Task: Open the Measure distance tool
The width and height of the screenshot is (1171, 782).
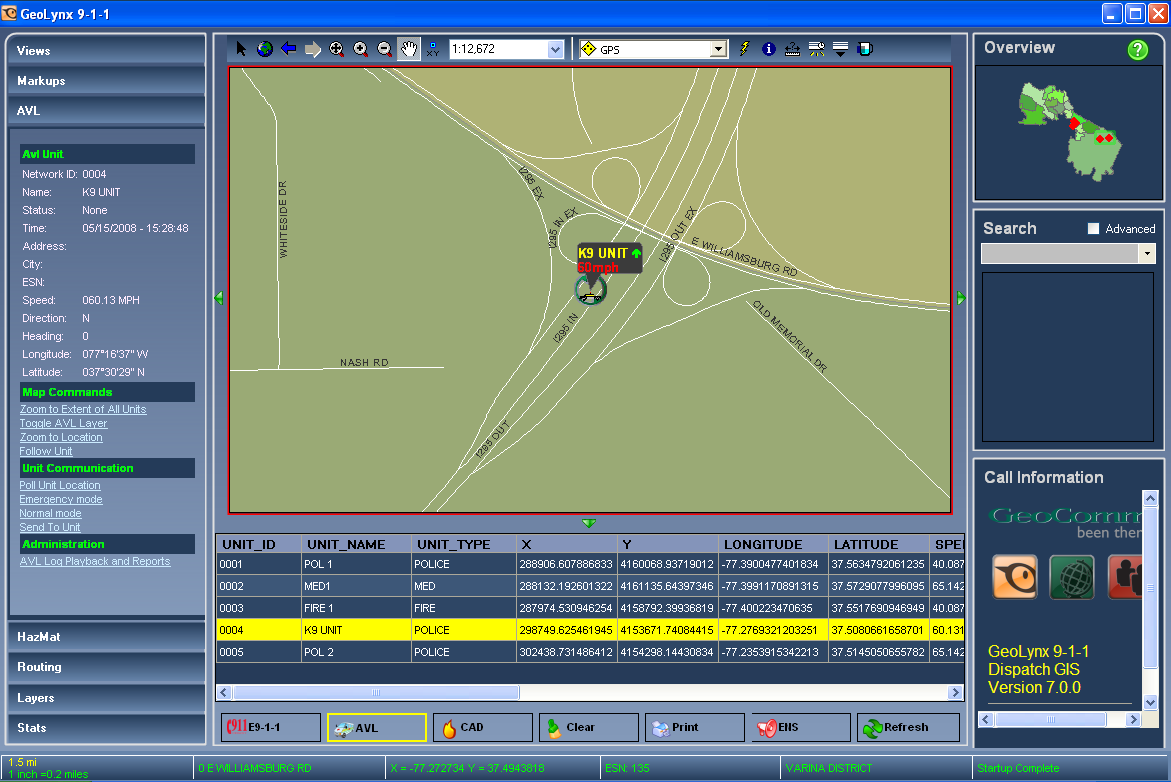Action: pyautogui.click(x=792, y=48)
